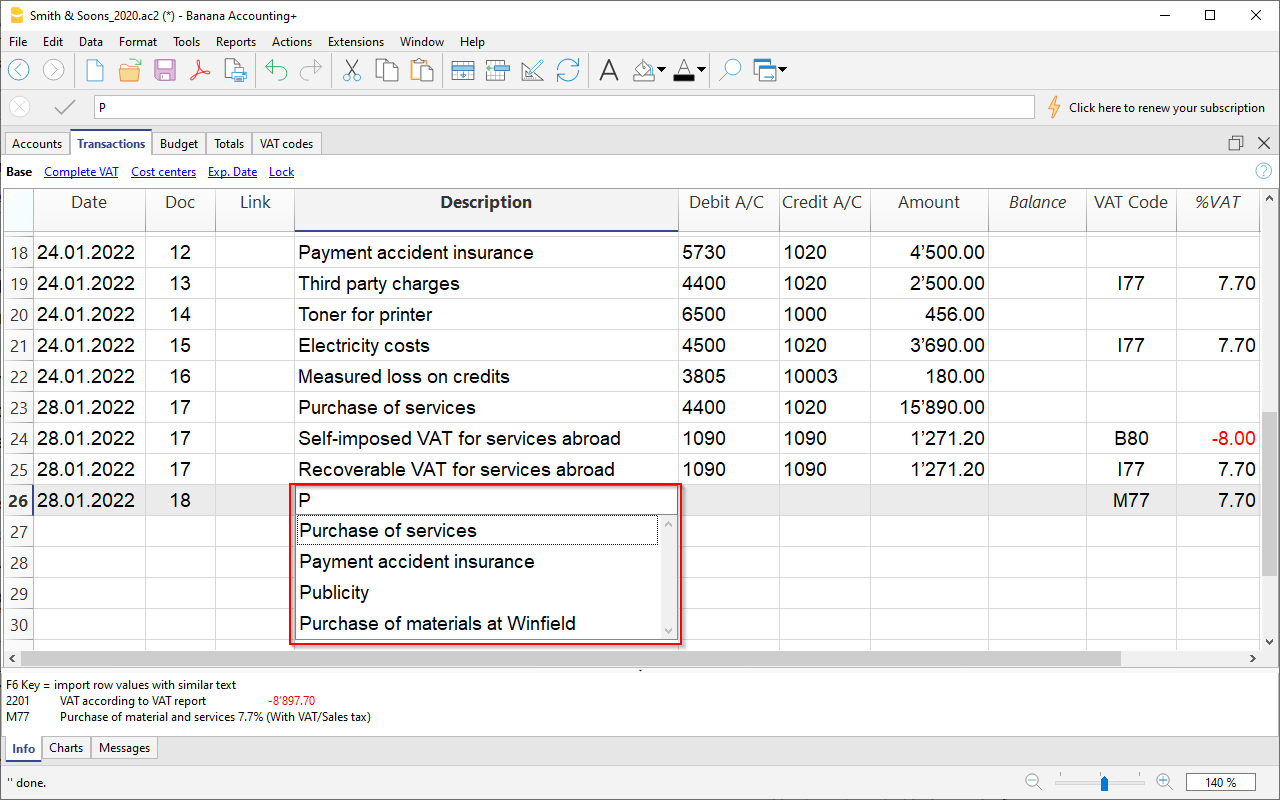Copy selection with the two-pages icon
The height and width of the screenshot is (800, 1280).
[x=387, y=70]
